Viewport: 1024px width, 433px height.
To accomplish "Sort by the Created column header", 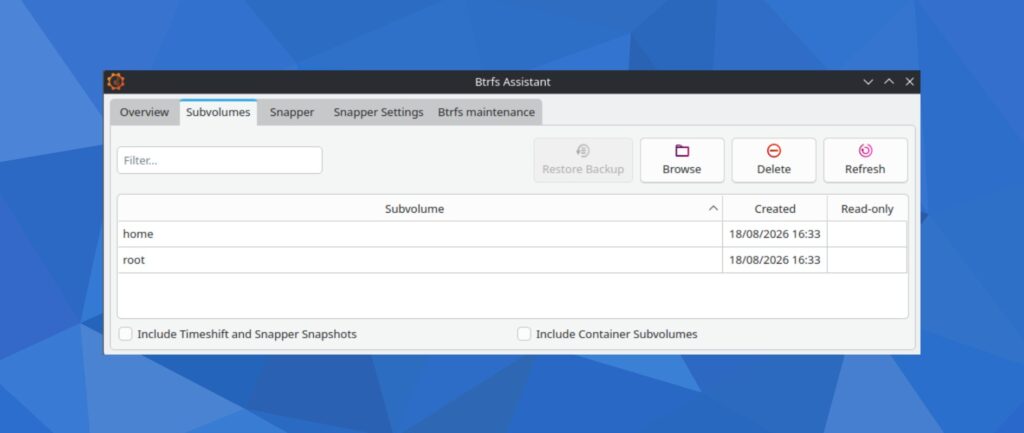I will tap(775, 209).
